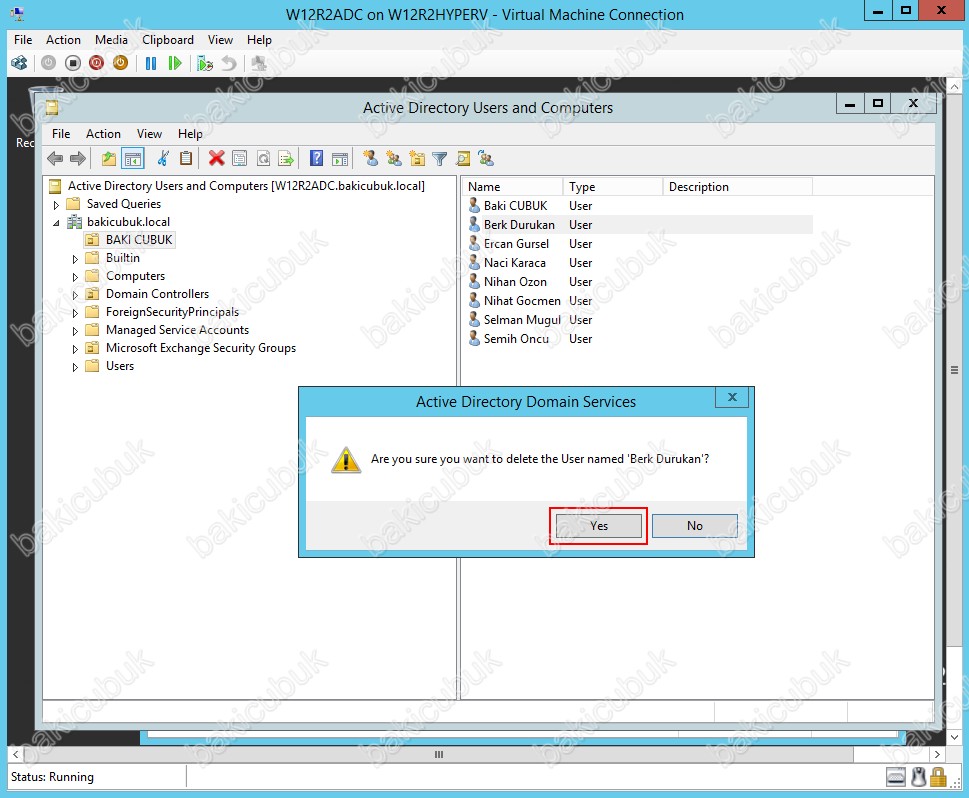Click the orange Save state icon
This screenshot has height=798, width=969.
pyautogui.click(x=121, y=63)
